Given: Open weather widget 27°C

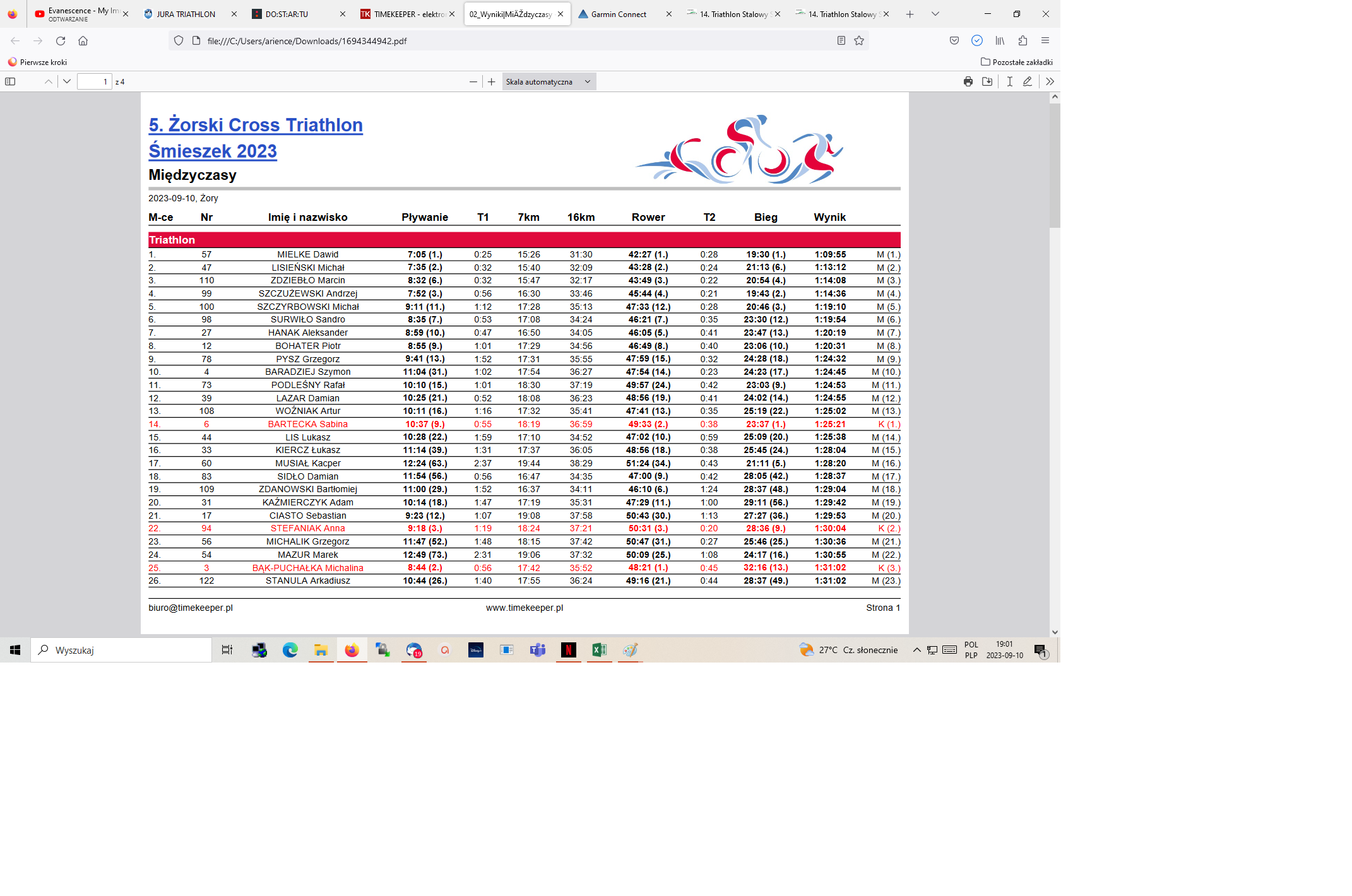Looking at the screenshot, I should tap(848, 650).
